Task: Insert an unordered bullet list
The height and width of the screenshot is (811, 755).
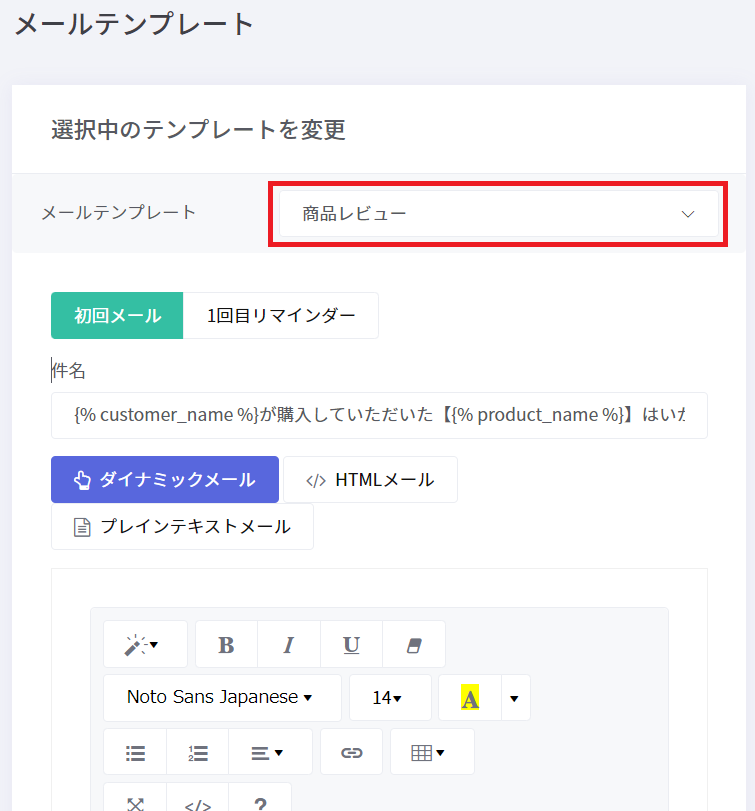Action: pos(135,753)
